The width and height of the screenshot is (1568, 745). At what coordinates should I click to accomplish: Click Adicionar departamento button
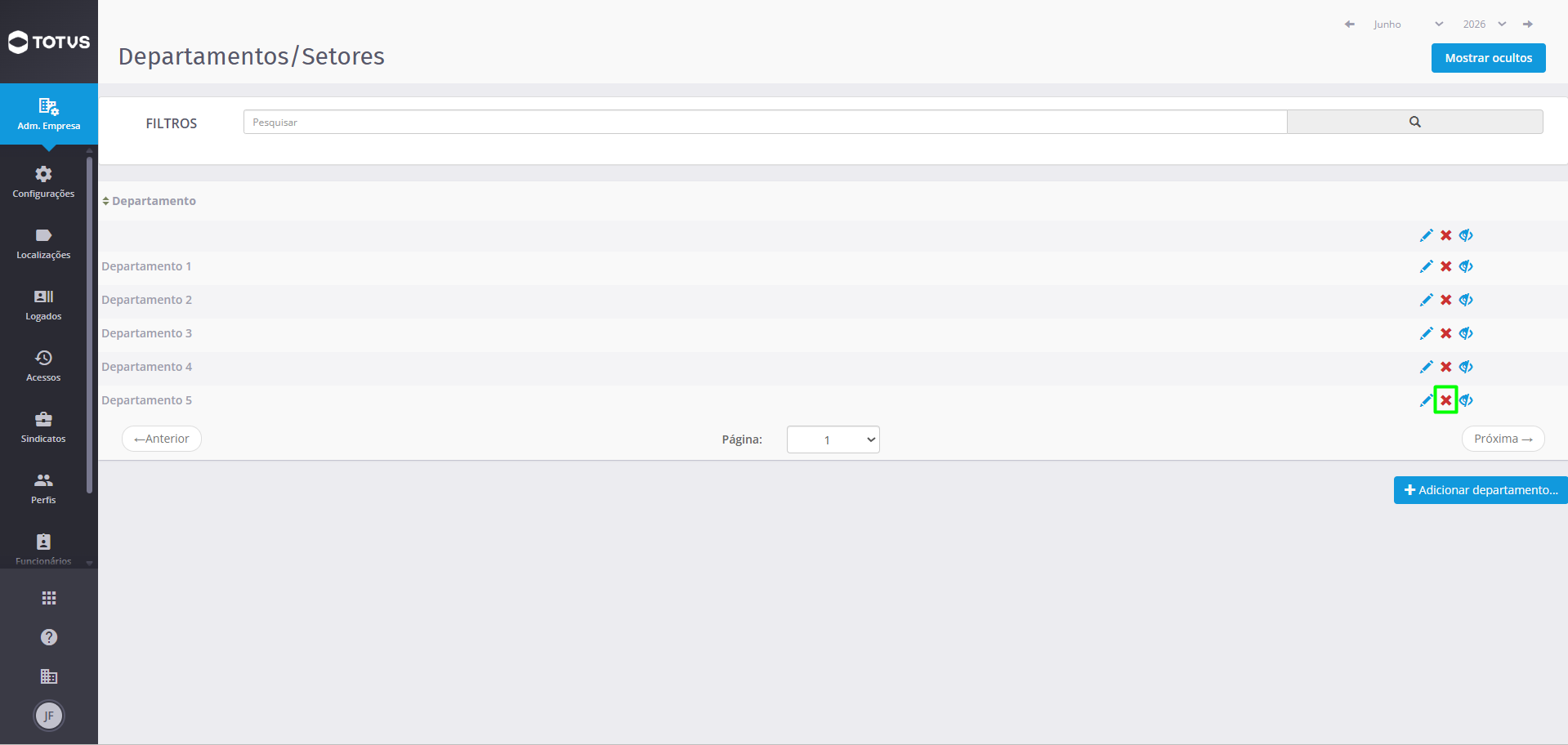tap(1481, 490)
